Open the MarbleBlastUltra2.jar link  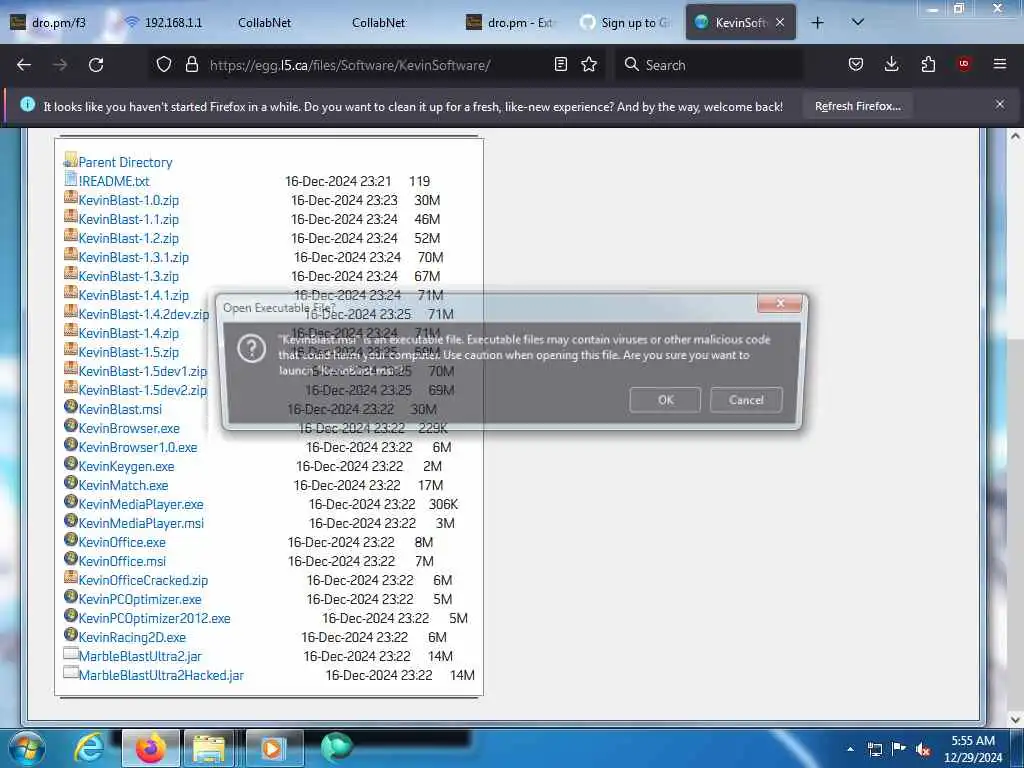[140, 655]
